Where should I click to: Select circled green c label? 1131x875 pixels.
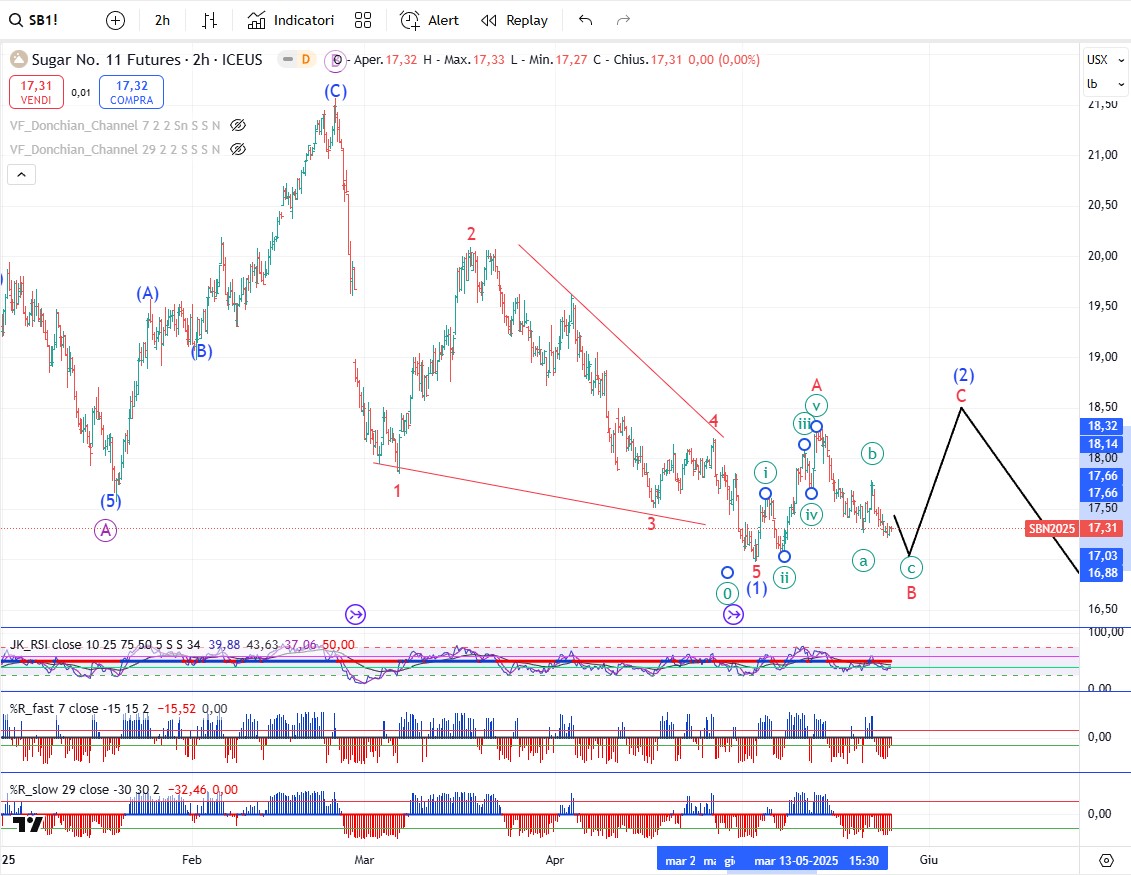(x=911, y=568)
